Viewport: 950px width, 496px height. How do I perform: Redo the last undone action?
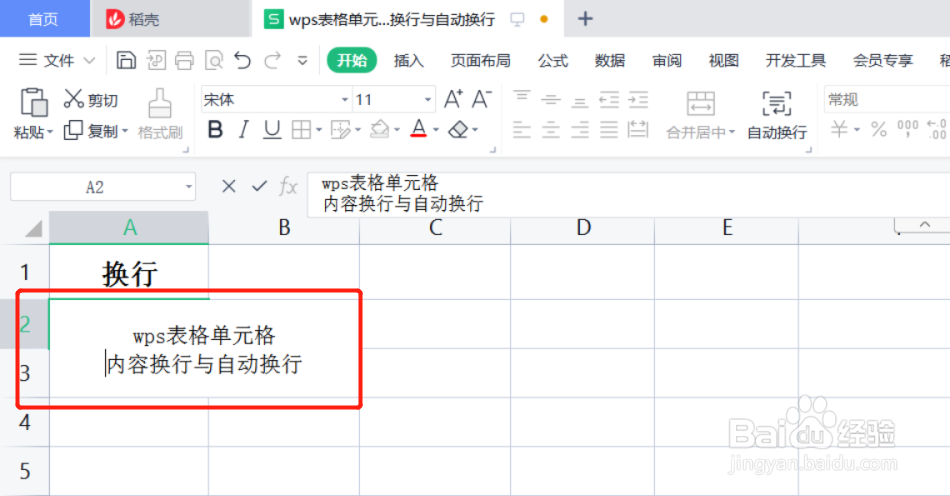[x=273, y=60]
